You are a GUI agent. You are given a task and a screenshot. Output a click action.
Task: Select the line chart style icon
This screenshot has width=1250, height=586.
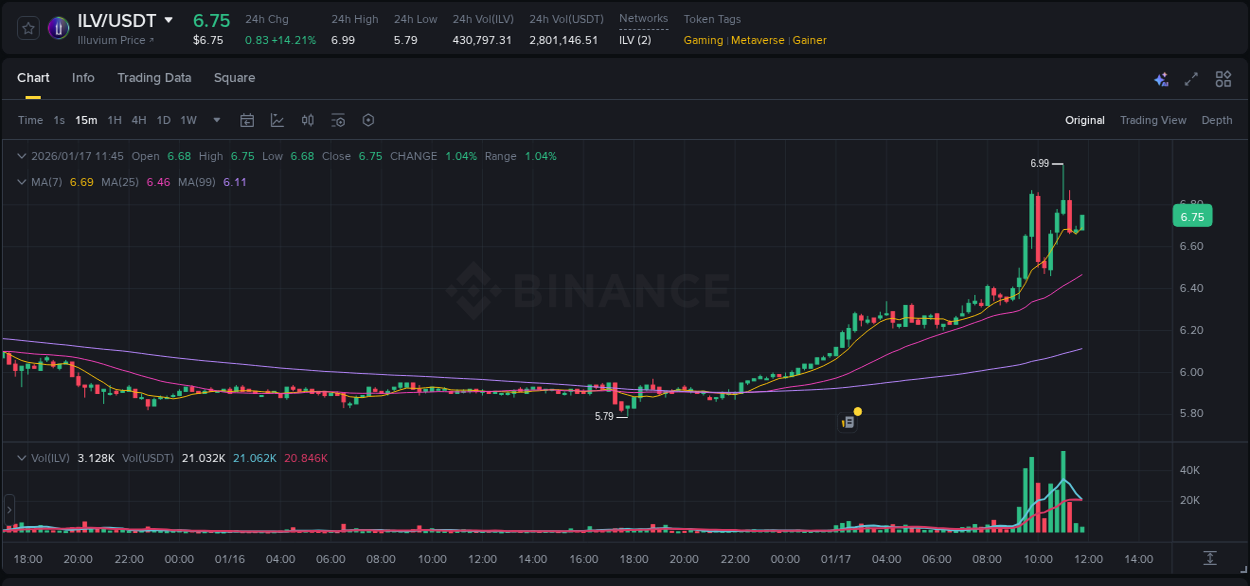(x=277, y=120)
